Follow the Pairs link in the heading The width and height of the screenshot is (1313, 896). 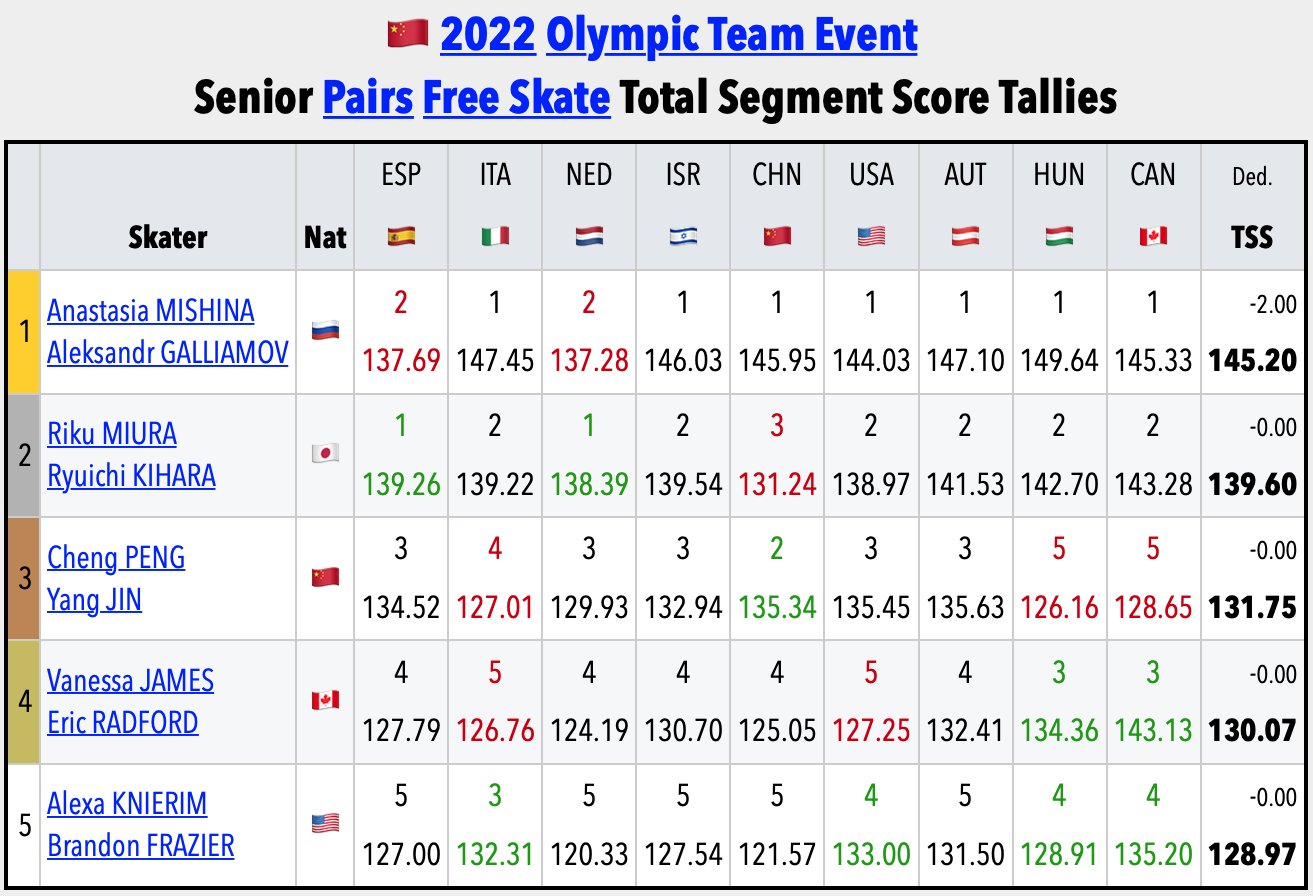coord(367,98)
